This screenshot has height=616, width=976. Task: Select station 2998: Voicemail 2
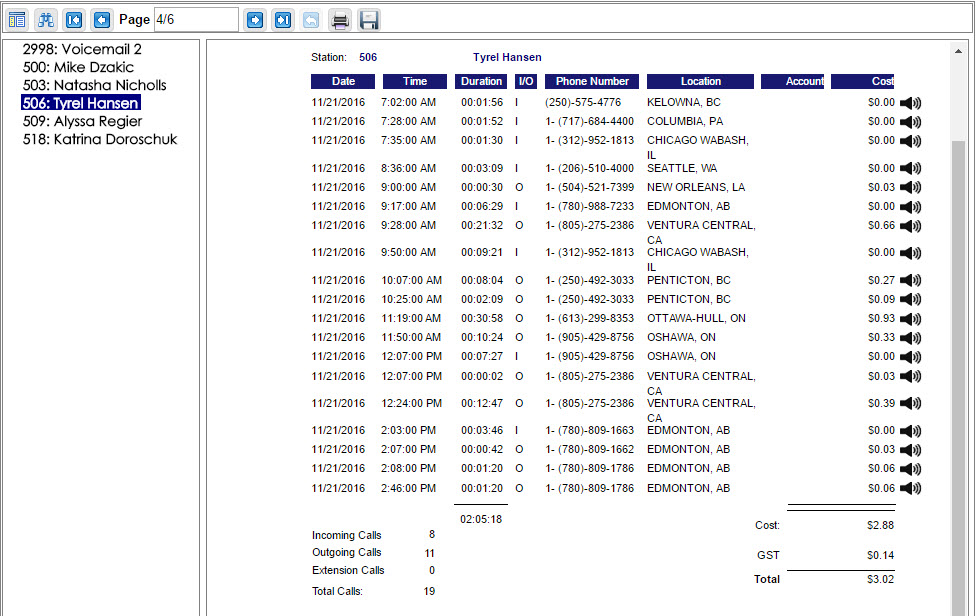coord(82,49)
